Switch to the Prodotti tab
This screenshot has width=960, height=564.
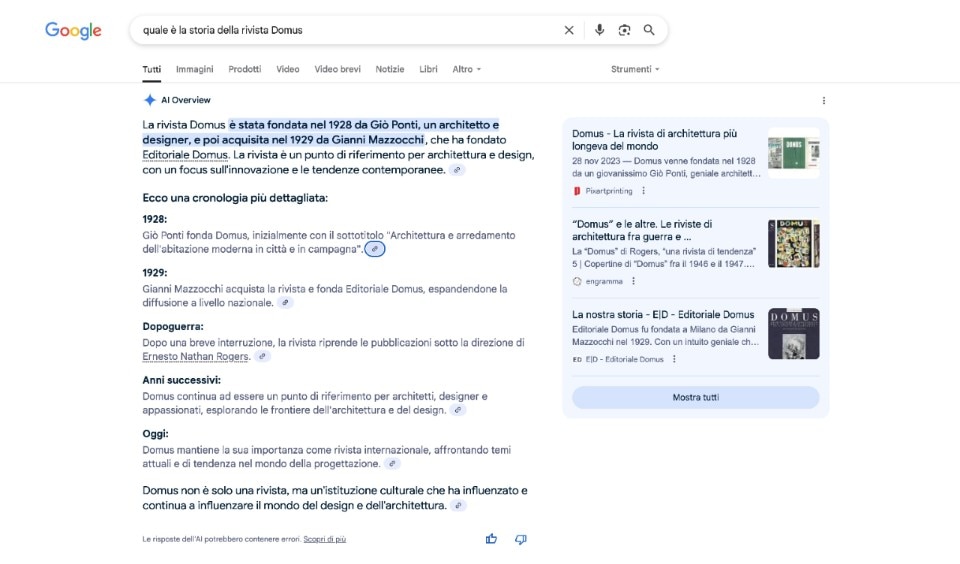click(245, 69)
